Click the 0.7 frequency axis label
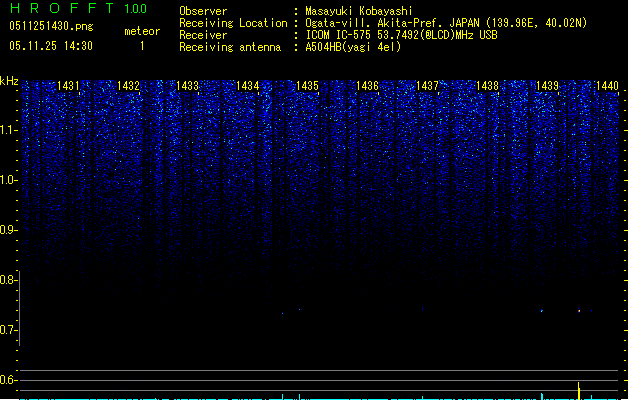The height and width of the screenshot is (400, 629). click(x=8, y=330)
